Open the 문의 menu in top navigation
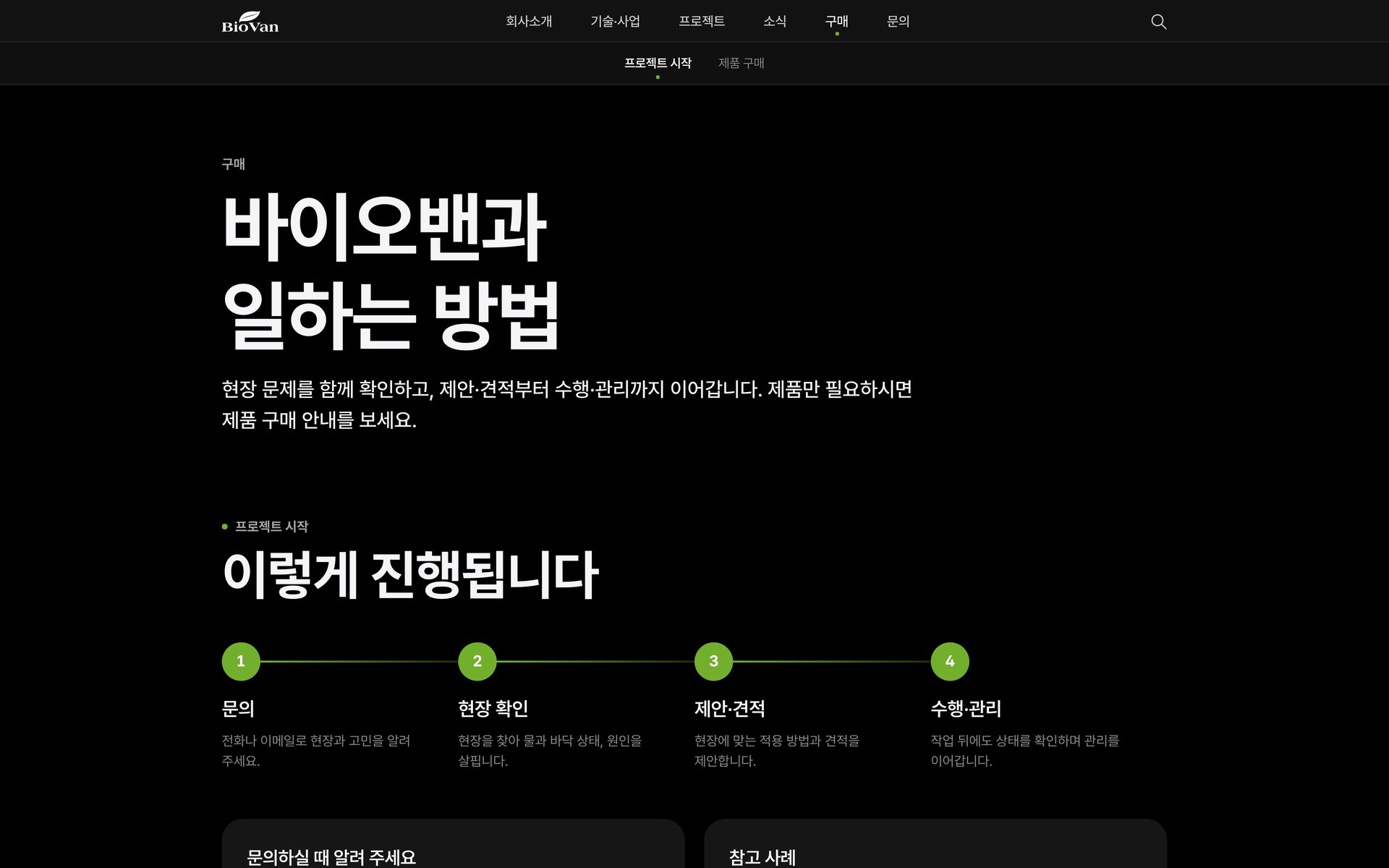Viewport: 1389px width, 868px height. pos(898,22)
